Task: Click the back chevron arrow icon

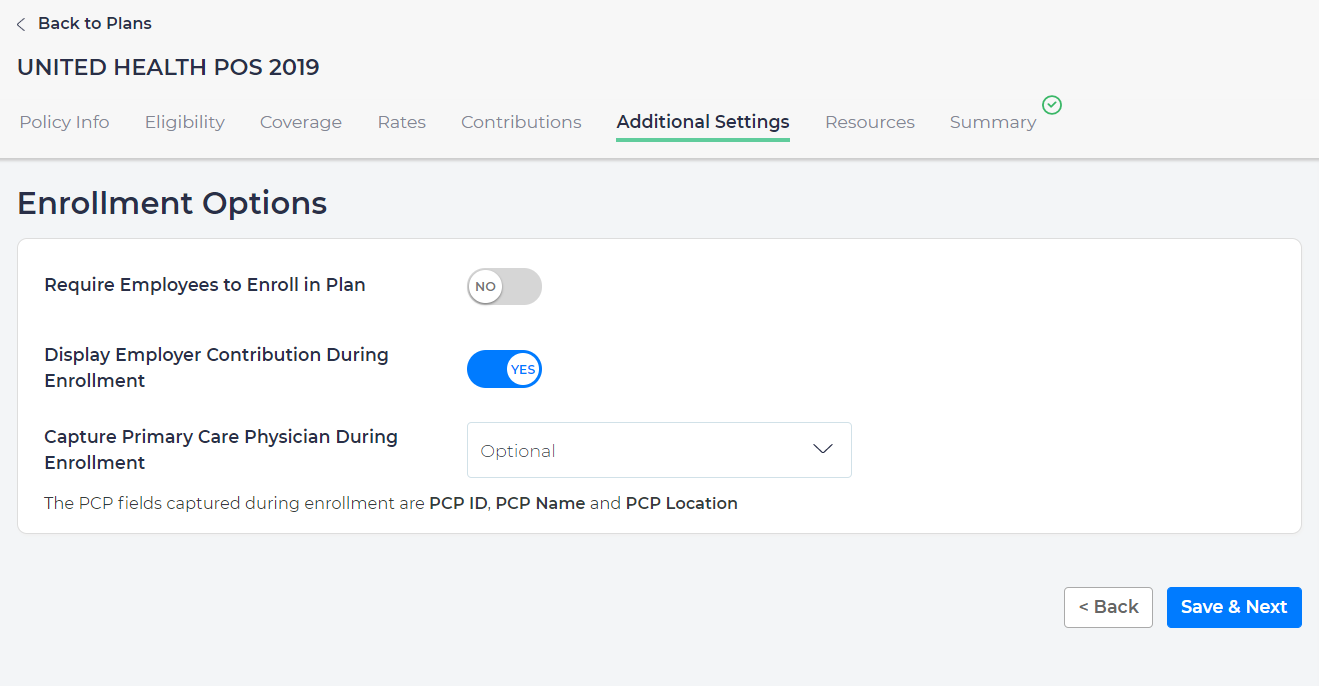Action: [x=21, y=24]
